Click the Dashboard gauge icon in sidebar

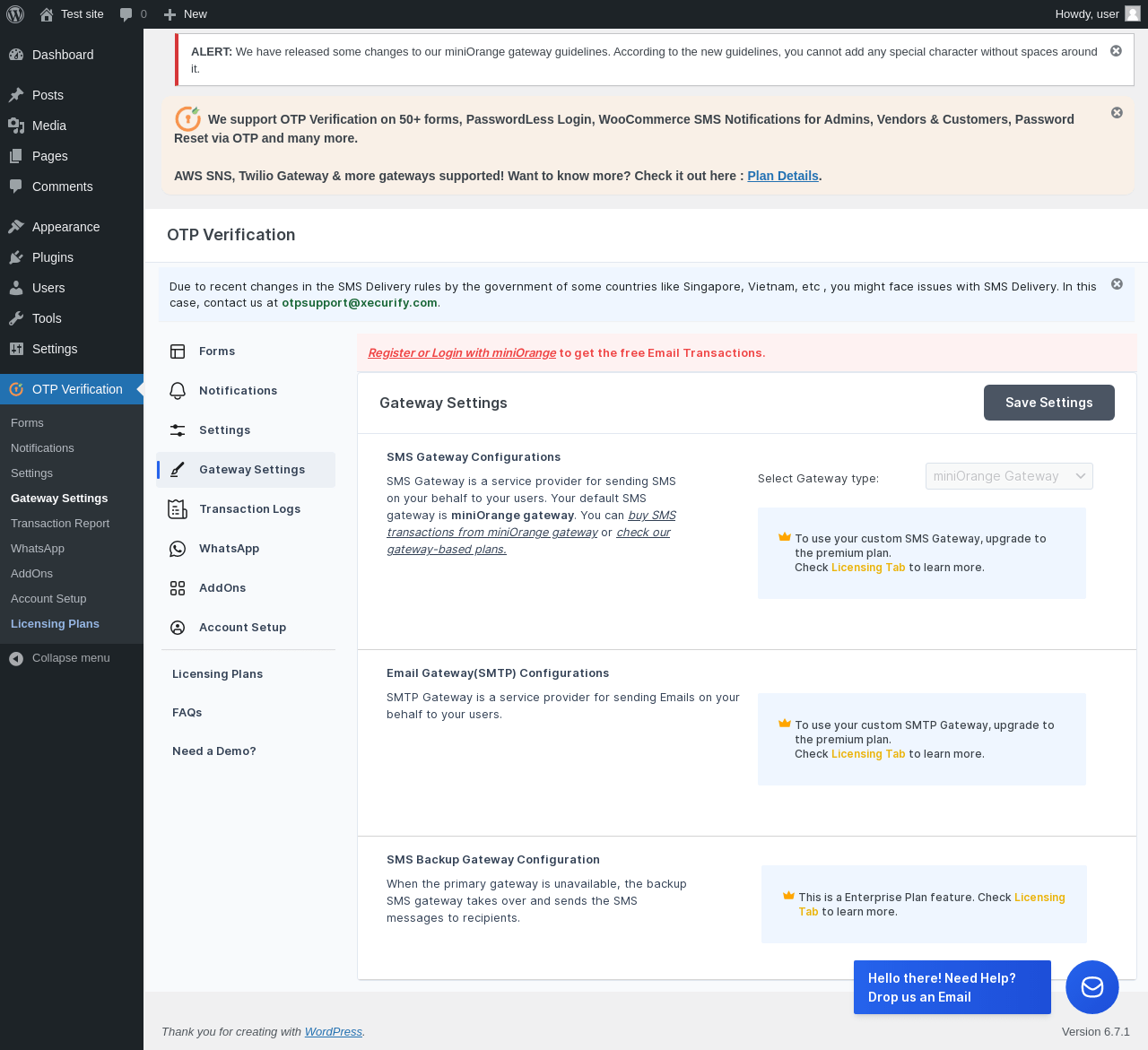tap(16, 55)
